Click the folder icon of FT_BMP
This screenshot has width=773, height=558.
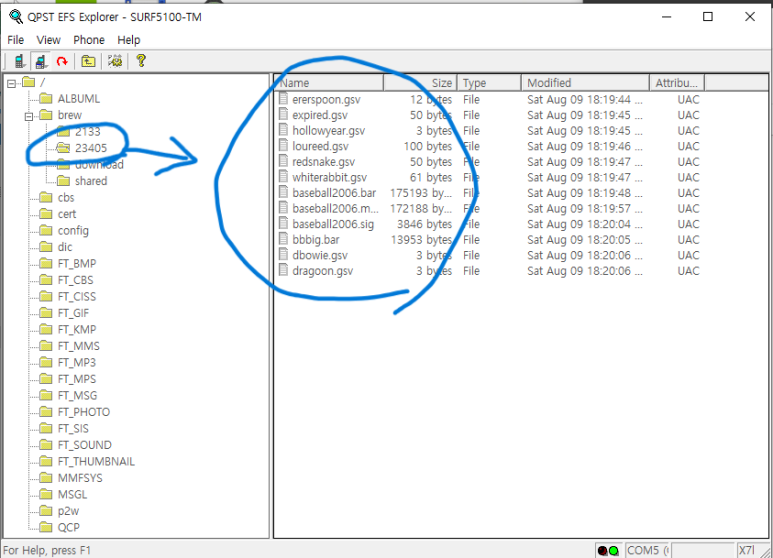coord(46,263)
